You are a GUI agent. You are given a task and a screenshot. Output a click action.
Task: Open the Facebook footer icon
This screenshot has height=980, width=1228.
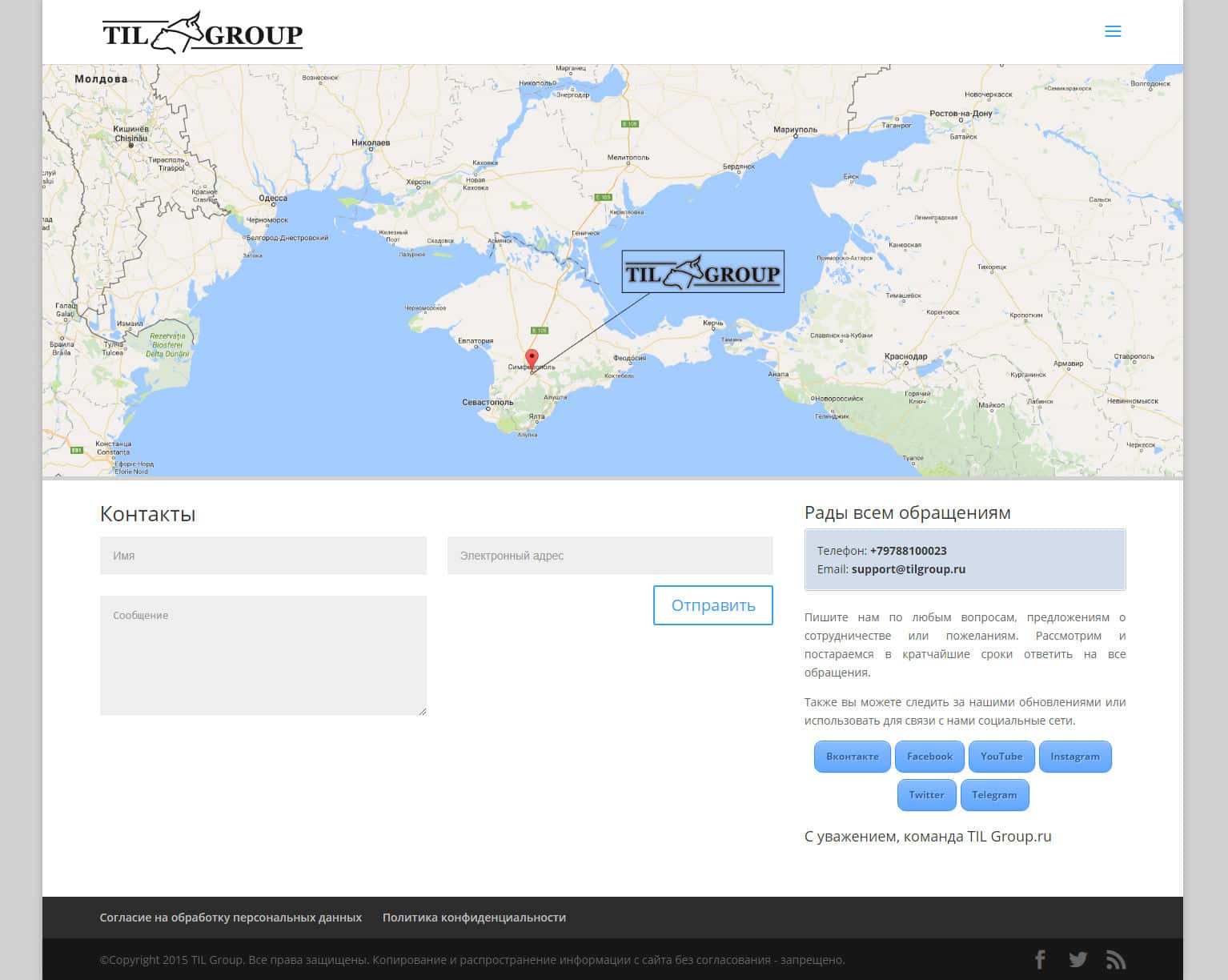click(1040, 958)
